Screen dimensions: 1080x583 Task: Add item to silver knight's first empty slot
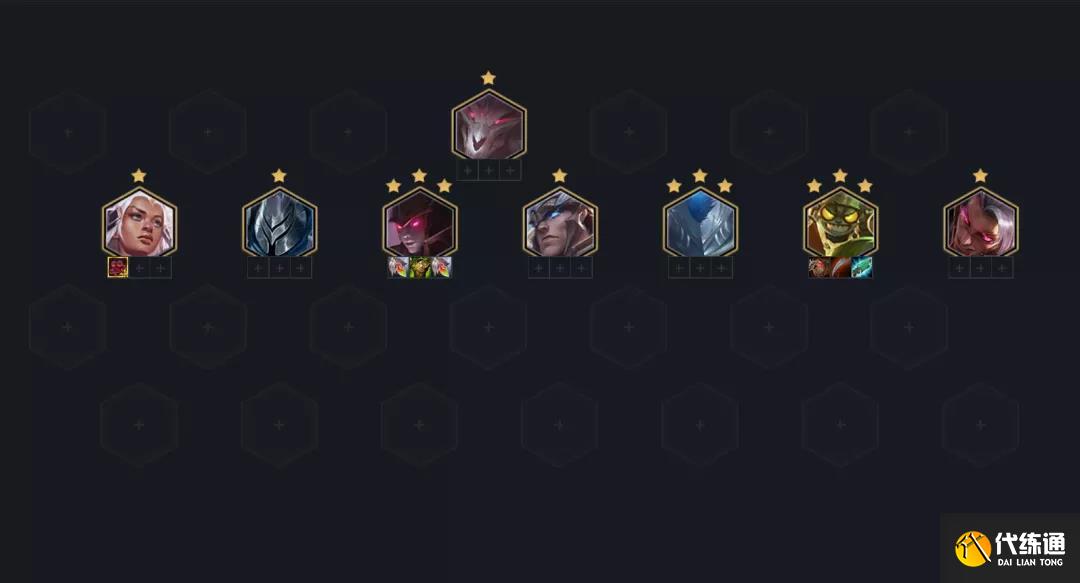(x=258, y=267)
